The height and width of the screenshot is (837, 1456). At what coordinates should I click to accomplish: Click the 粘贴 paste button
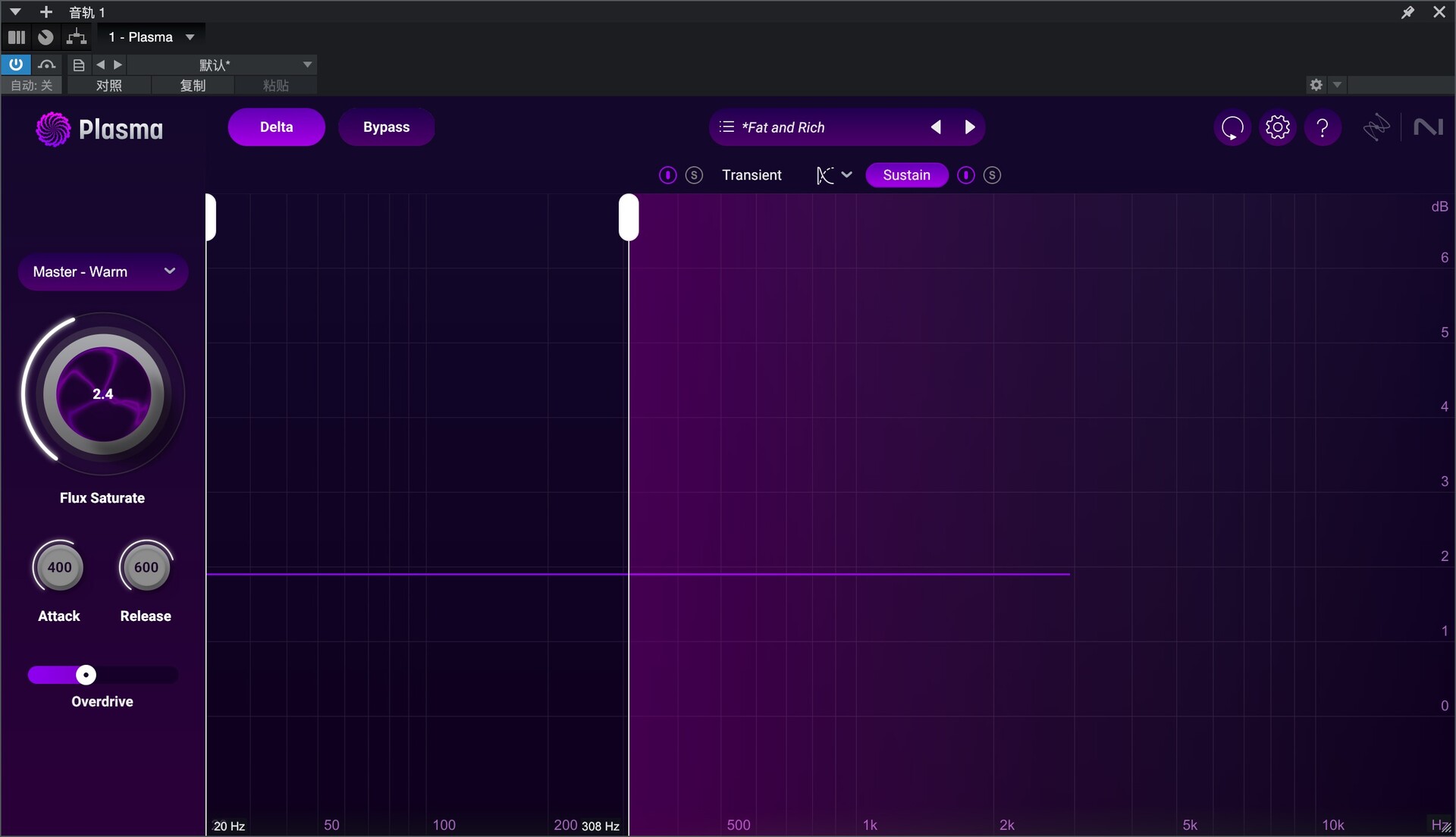tap(275, 86)
